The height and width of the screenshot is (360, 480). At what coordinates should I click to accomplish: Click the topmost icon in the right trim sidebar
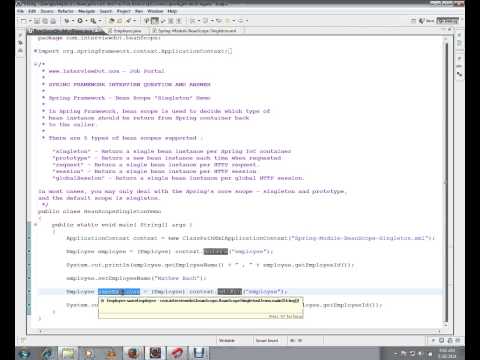click(460, 35)
